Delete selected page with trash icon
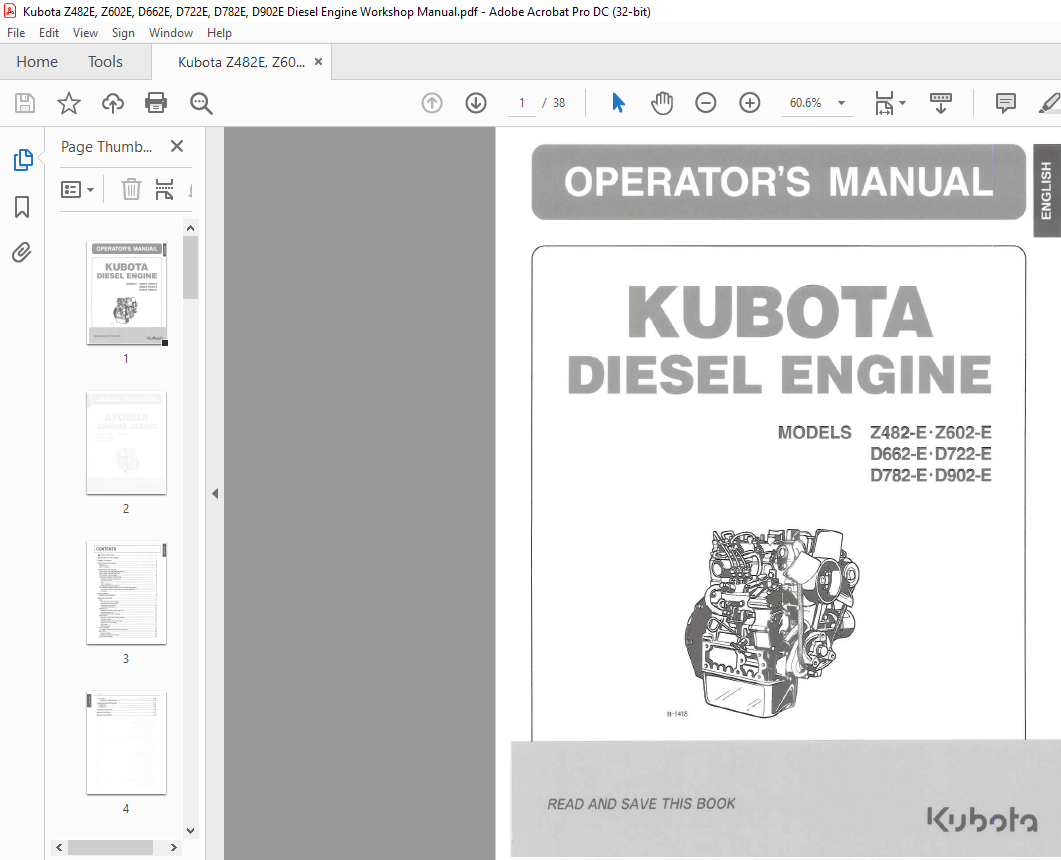The width and height of the screenshot is (1061, 860). click(131, 189)
